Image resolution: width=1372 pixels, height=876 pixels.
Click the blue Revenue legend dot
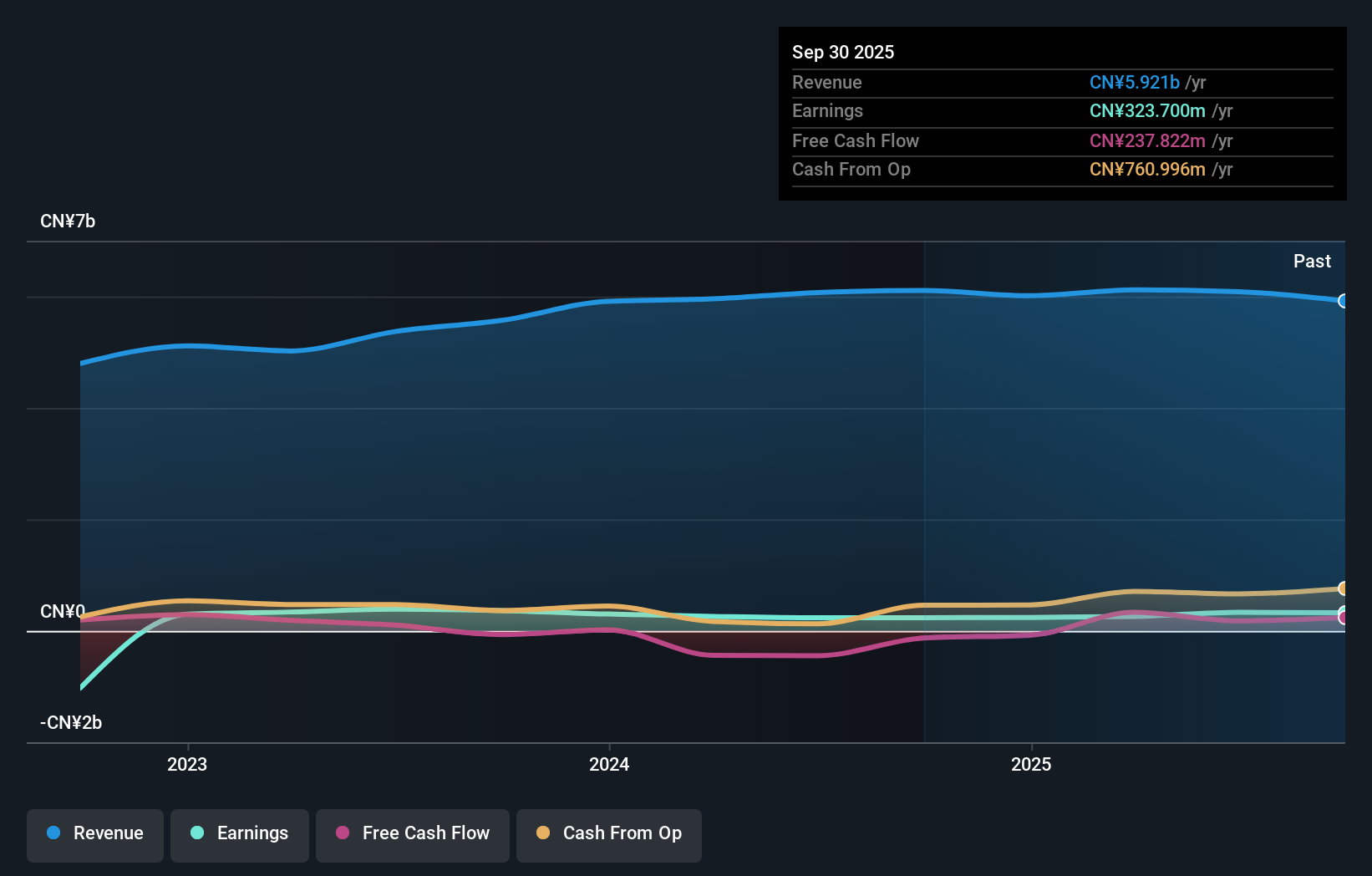pyautogui.click(x=53, y=833)
